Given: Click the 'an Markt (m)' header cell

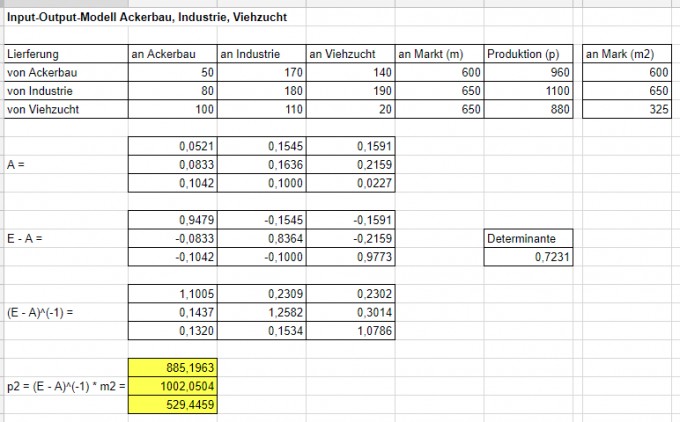Looking at the screenshot, I should coord(439,54).
